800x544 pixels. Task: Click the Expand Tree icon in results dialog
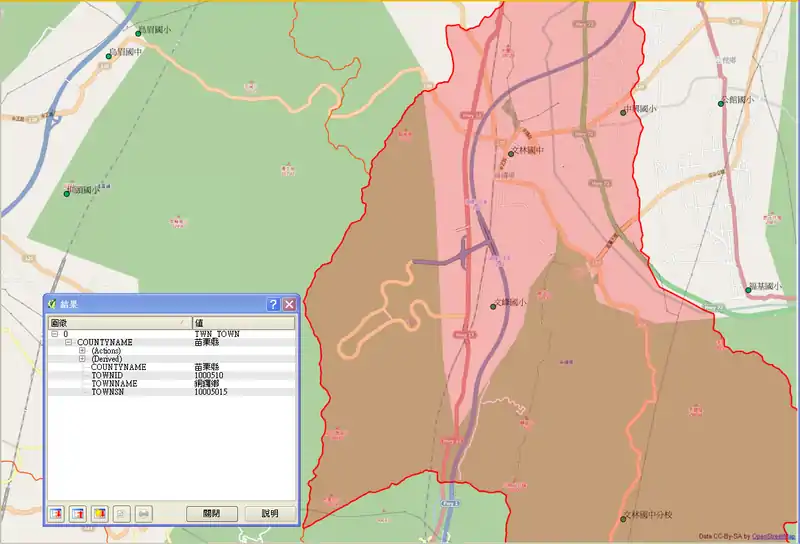point(56,513)
